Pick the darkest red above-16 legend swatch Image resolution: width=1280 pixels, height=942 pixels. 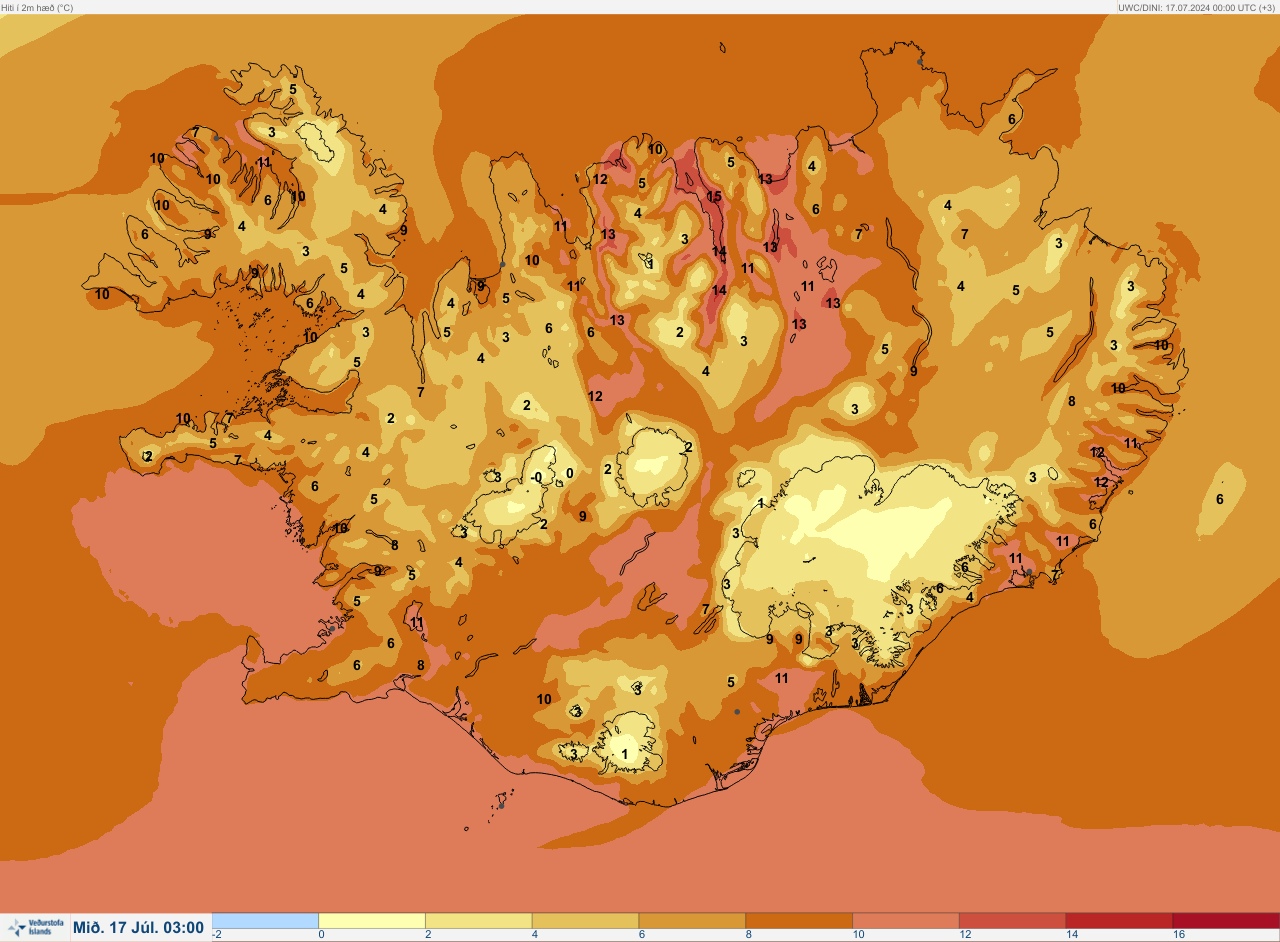pyautogui.click(x=1226, y=920)
